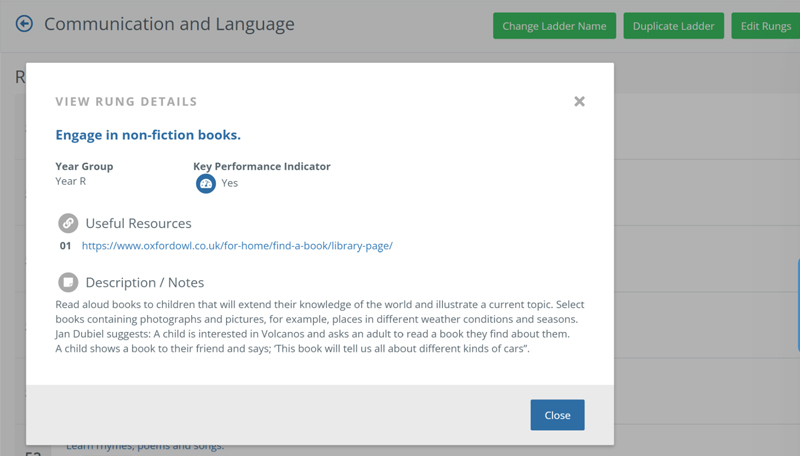Viewport: 800px width, 456px height.
Task: Close the dialog with the X icon
Action: click(579, 102)
